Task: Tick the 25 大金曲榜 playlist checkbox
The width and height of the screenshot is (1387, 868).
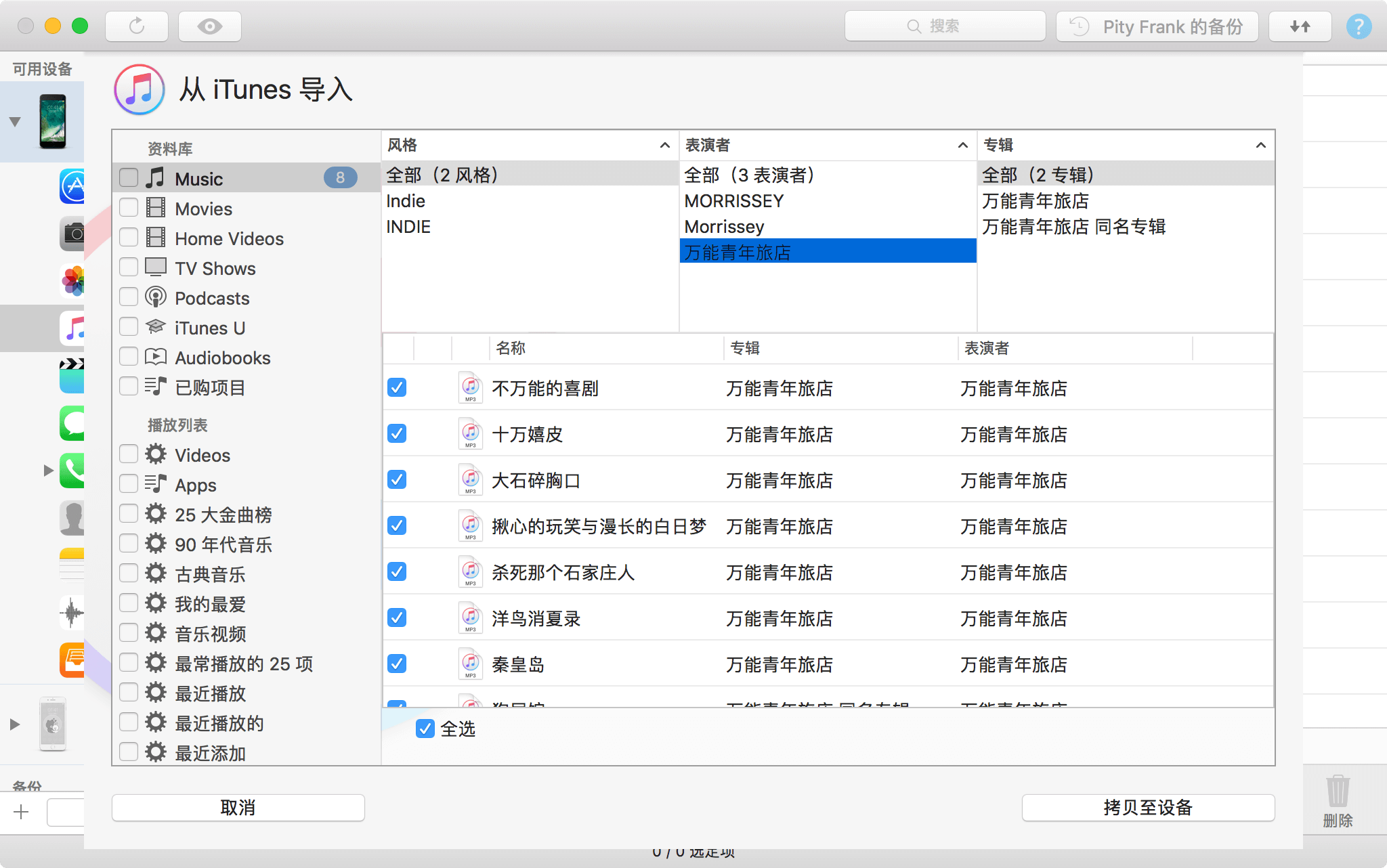Action: tap(129, 514)
